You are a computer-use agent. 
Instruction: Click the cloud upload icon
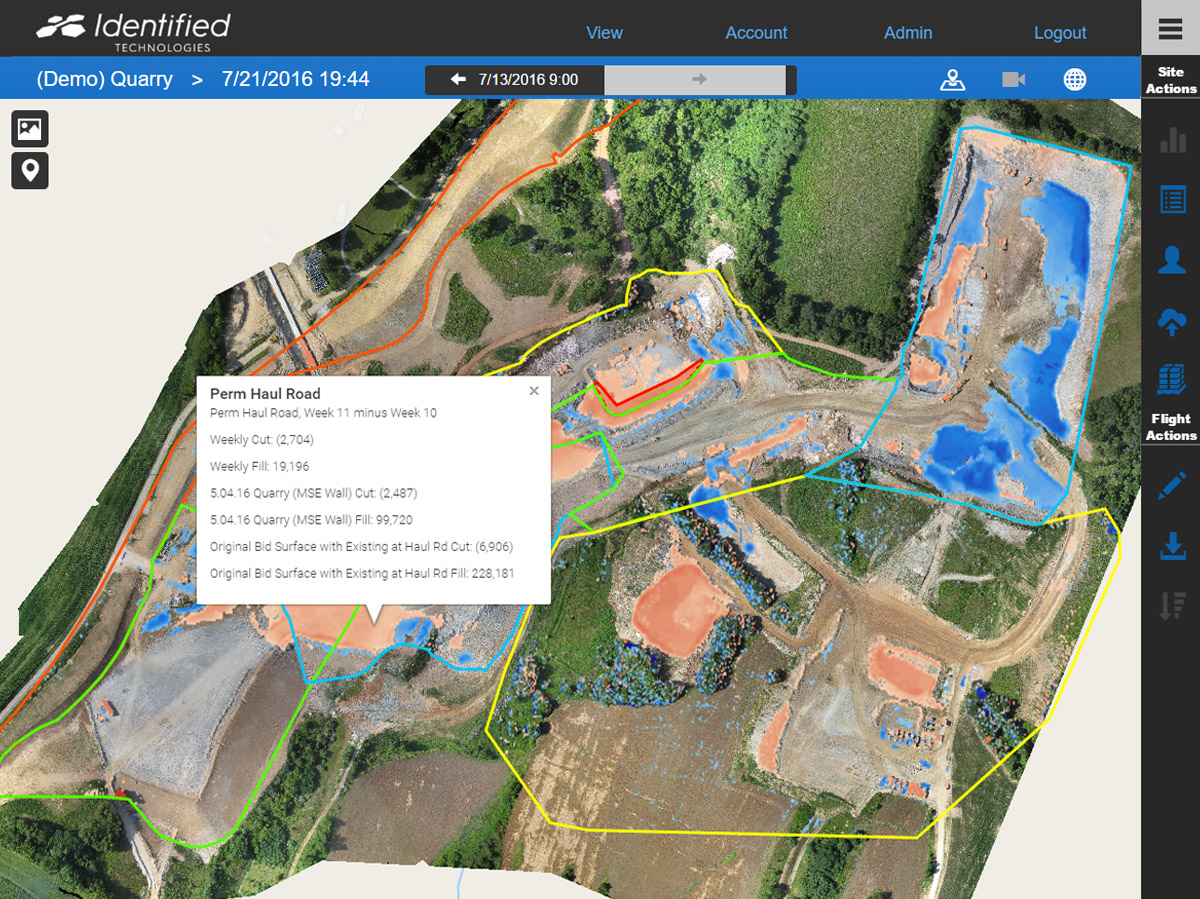[1171, 321]
